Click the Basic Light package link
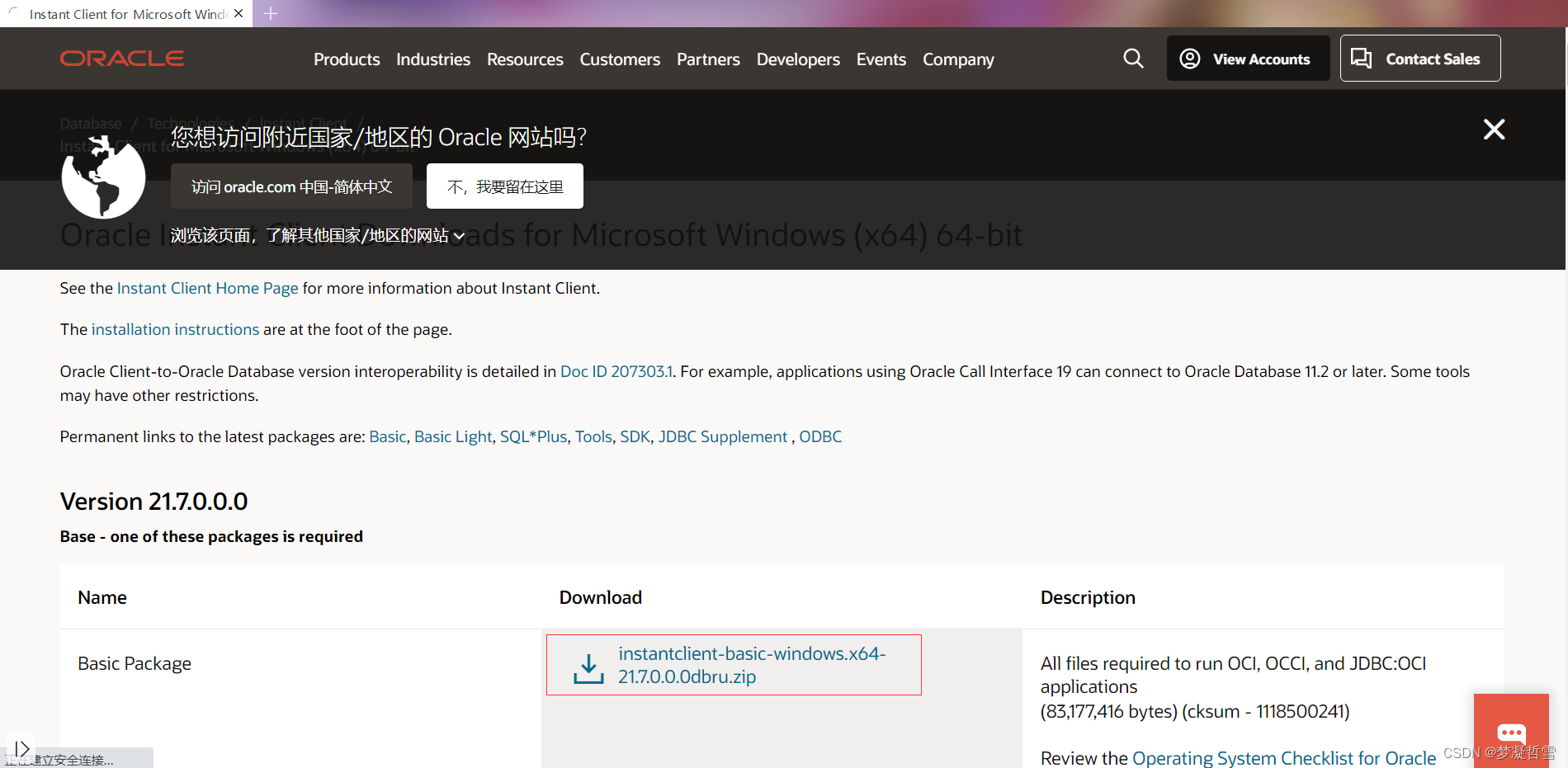1568x768 pixels. pos(453,436)
